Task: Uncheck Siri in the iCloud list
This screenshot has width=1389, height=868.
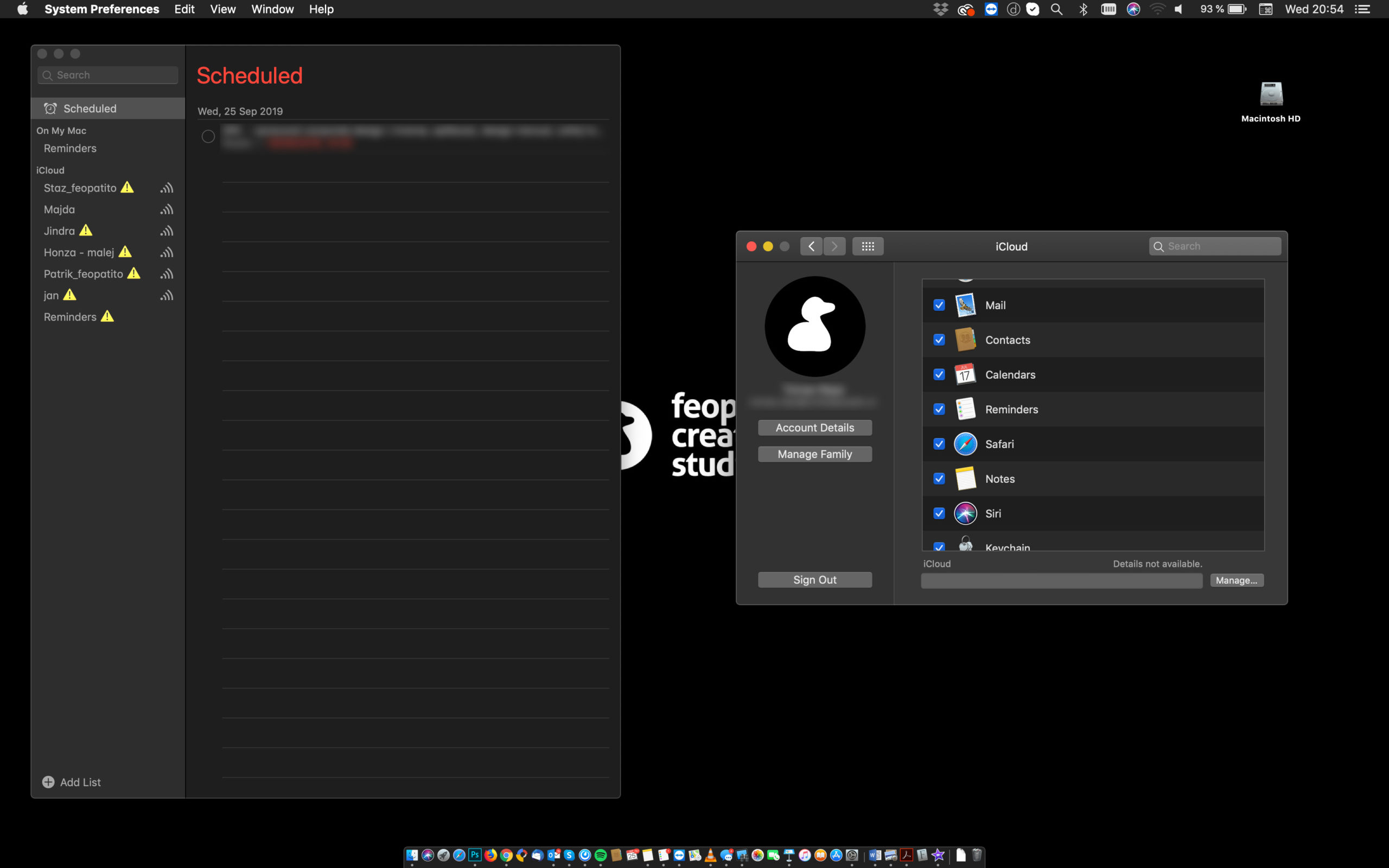Action: (x=939, y=513)
